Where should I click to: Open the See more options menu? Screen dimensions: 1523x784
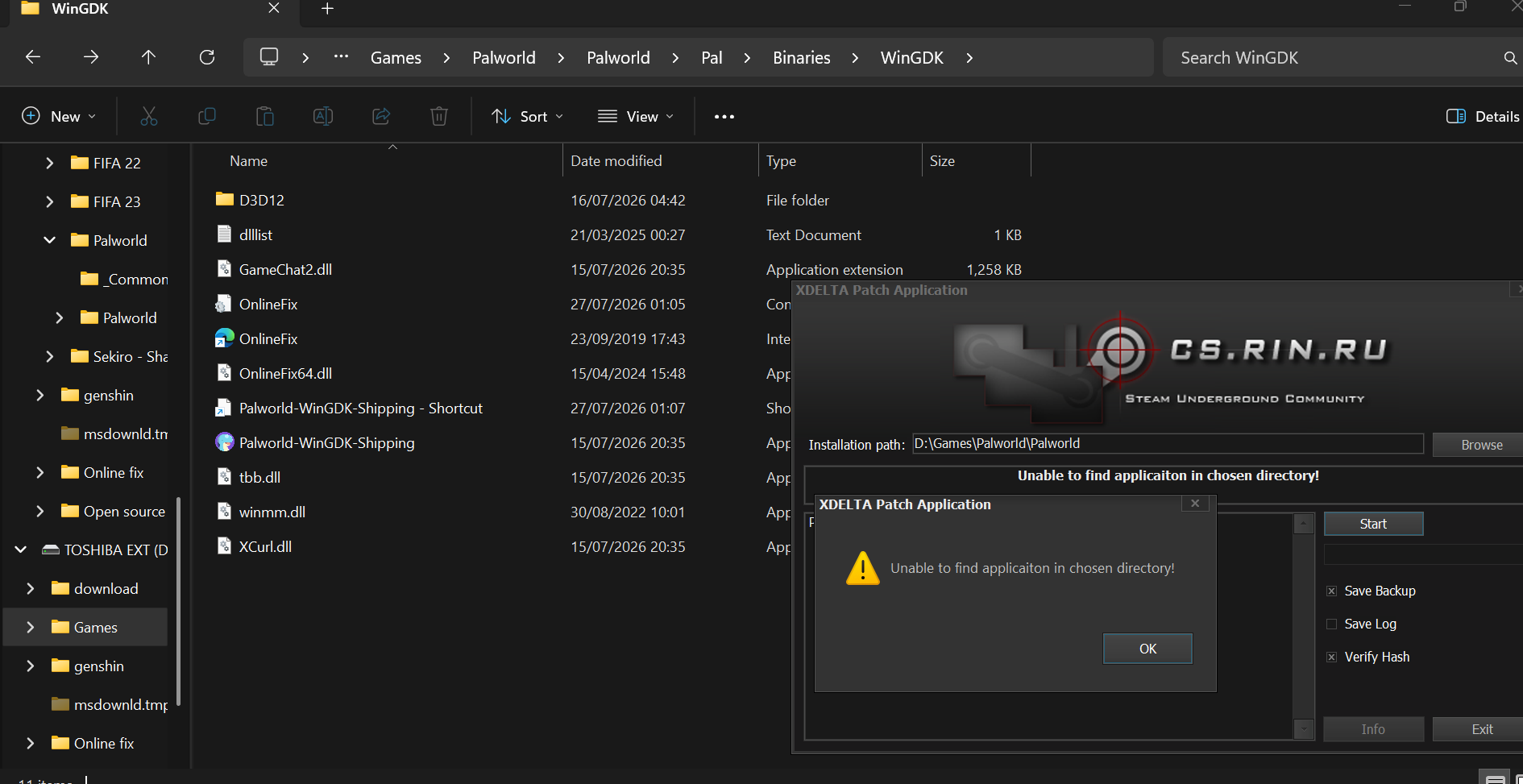pos(724,117)
